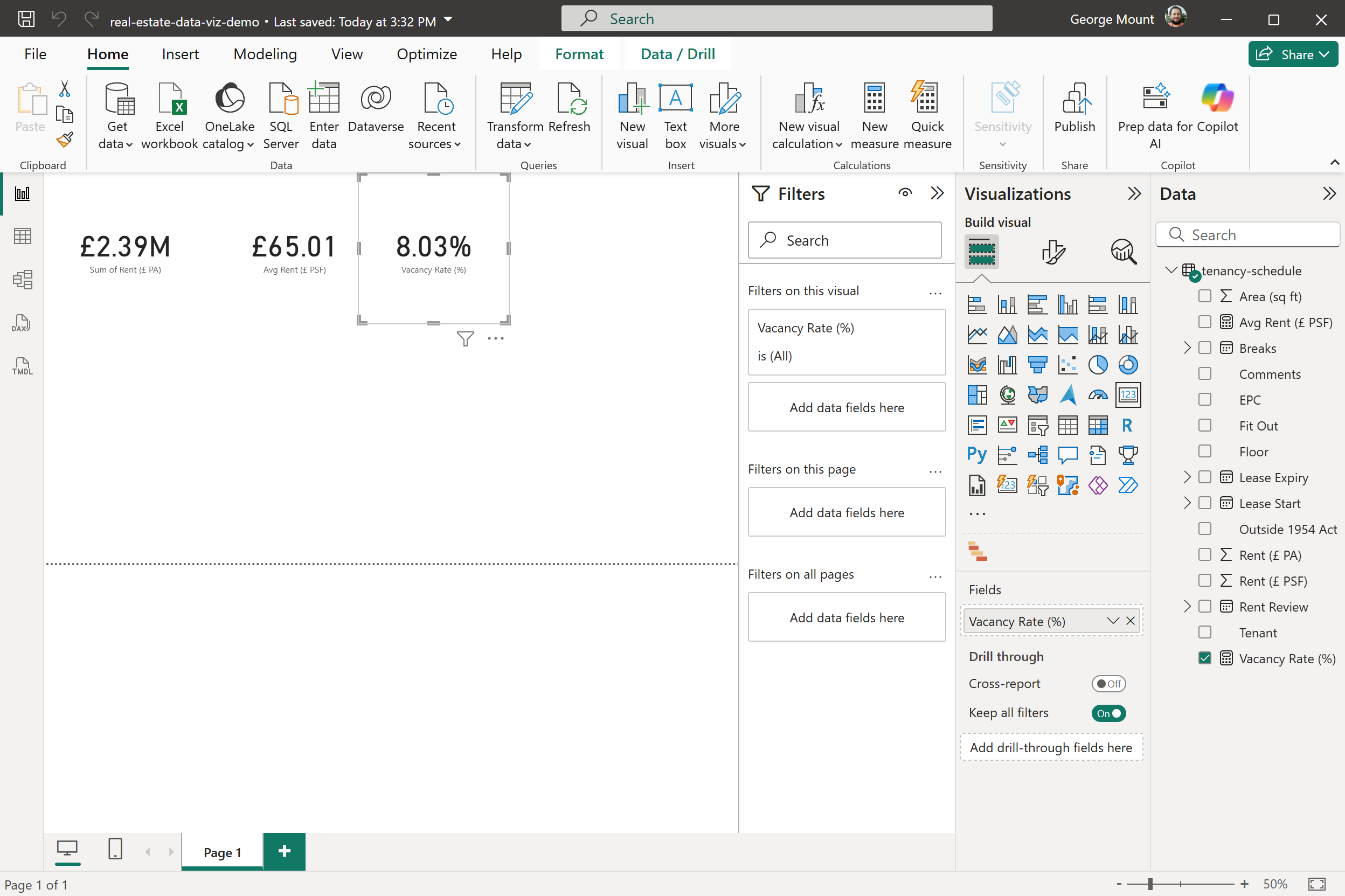Click Transform data in Queries group
This screenshot has width=1345, height=896.
point(514,114)
